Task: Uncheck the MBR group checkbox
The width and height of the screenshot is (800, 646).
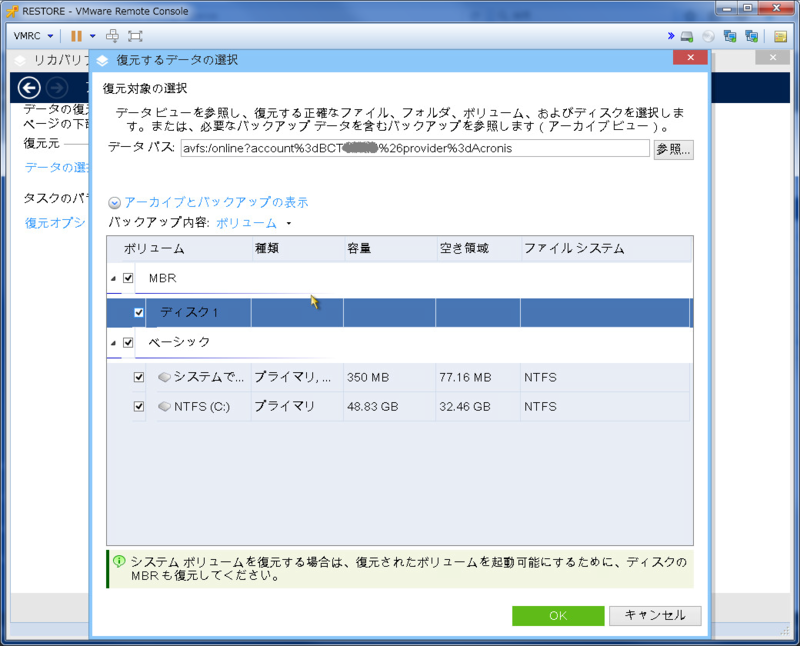Action: pyautogui.click(x=128, y=278)
